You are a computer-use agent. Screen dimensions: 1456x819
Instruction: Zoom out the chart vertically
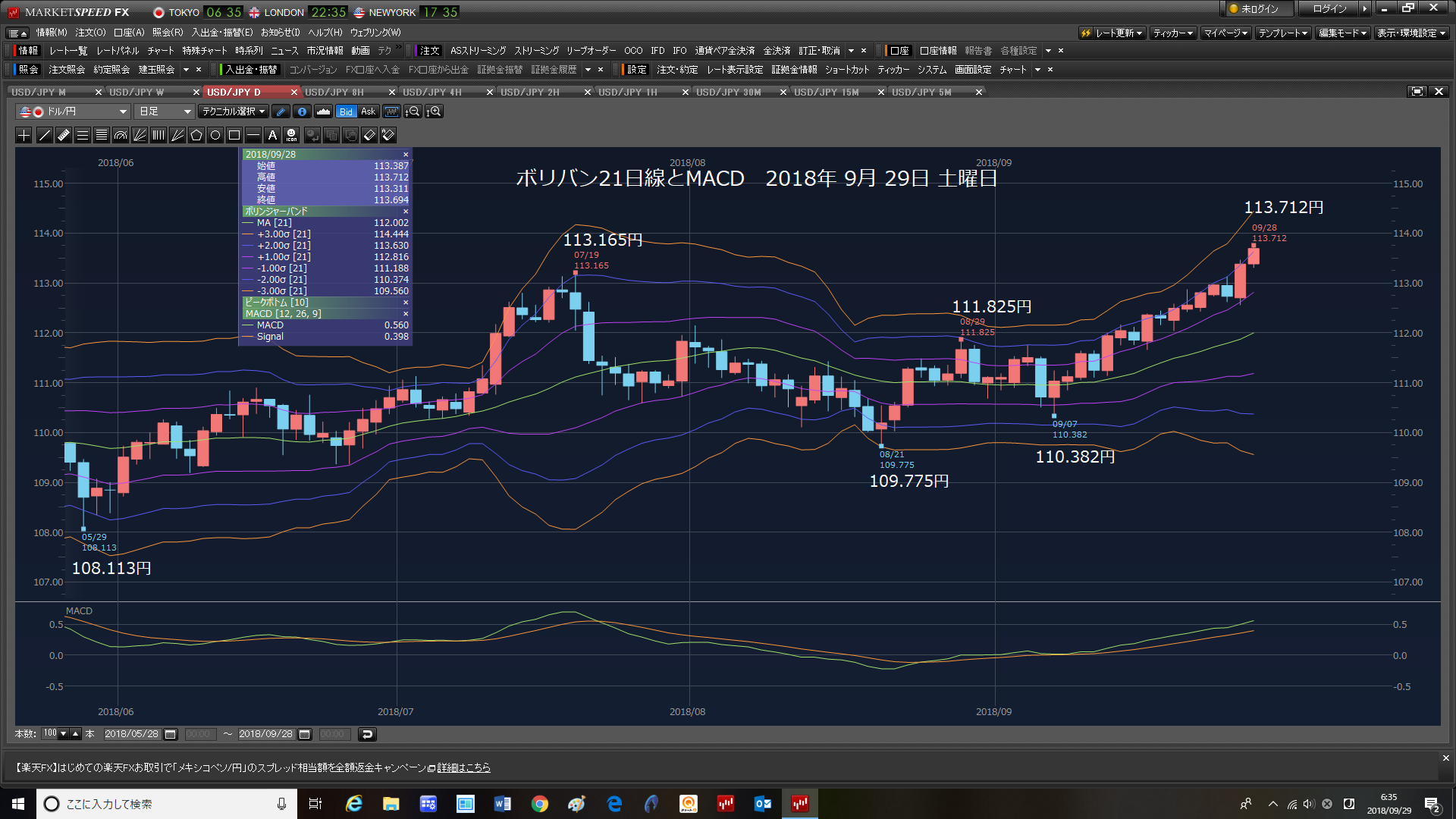coord(413,111)
